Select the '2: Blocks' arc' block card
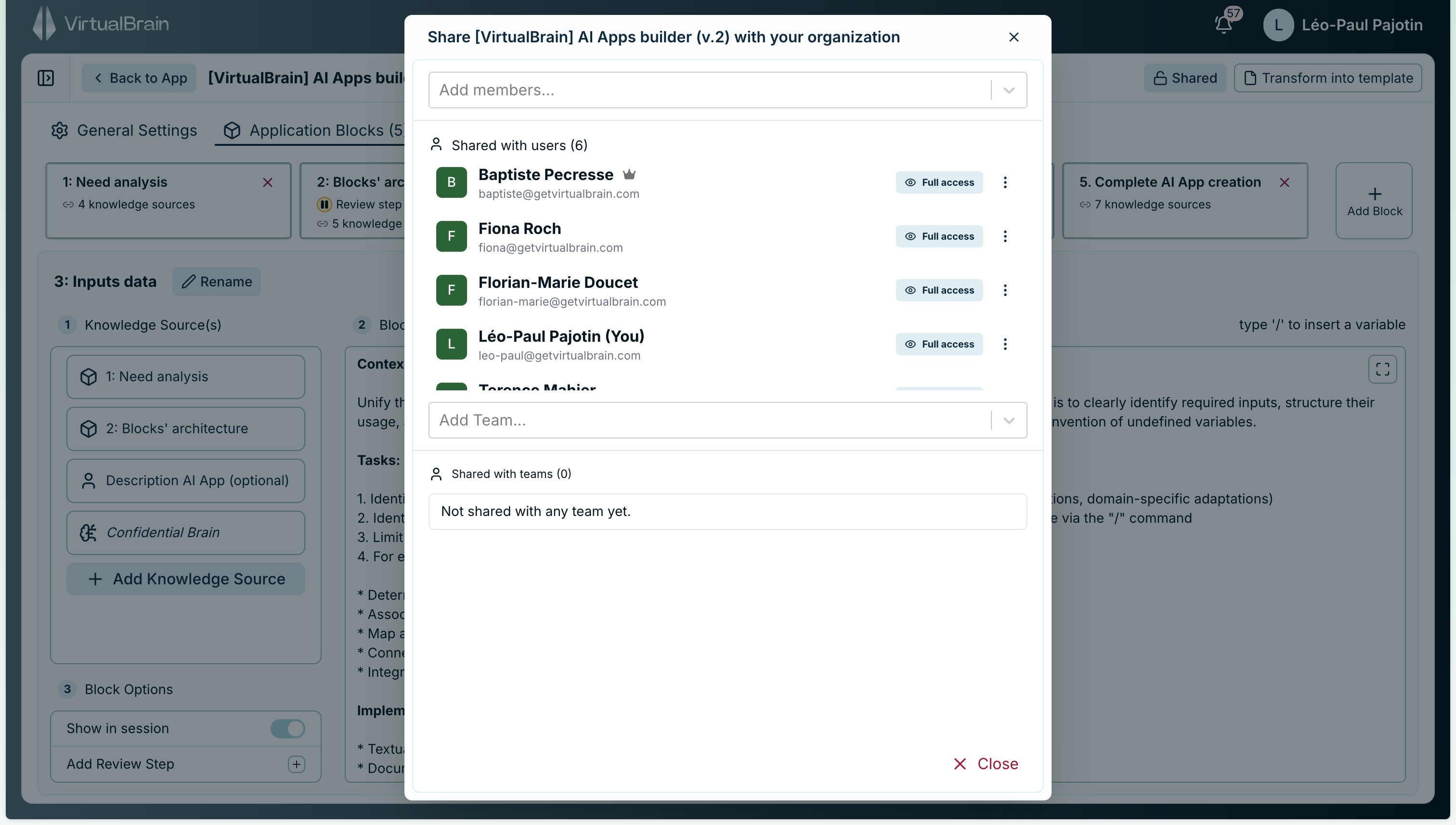1456x825 pixels. coord(352,201)
